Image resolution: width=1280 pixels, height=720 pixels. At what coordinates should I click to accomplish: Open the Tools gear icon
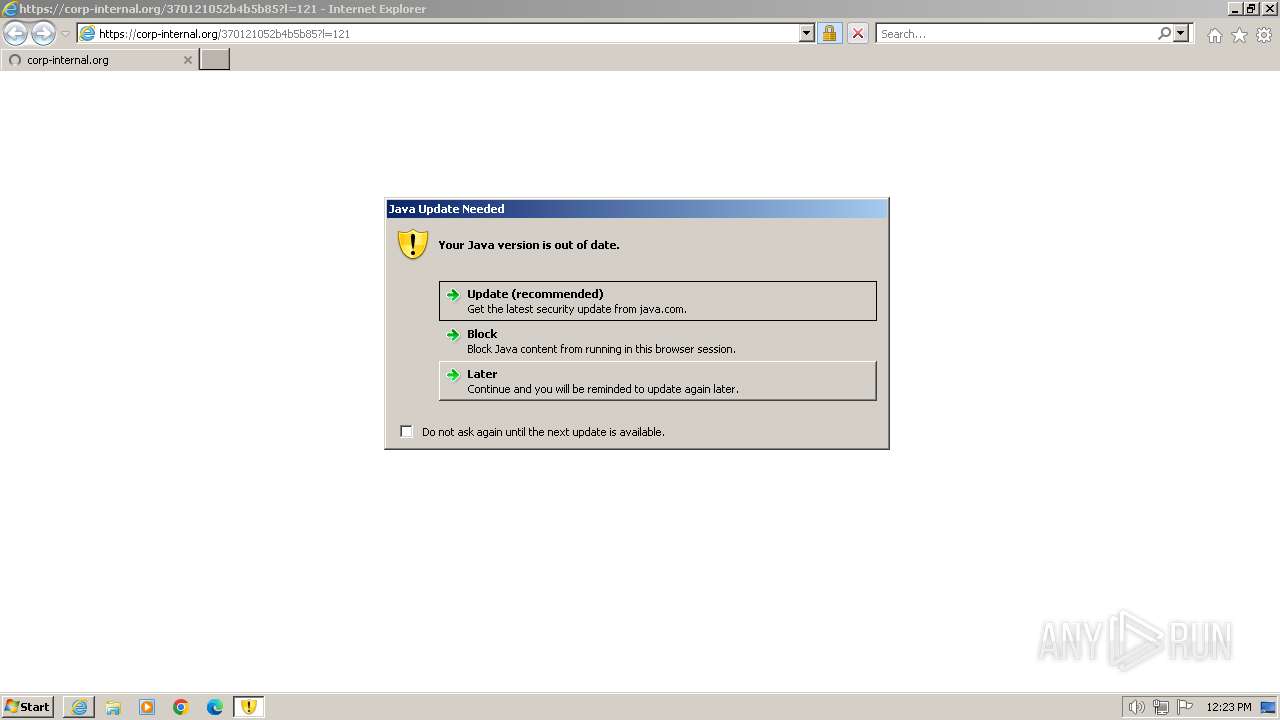[1264, 35]
